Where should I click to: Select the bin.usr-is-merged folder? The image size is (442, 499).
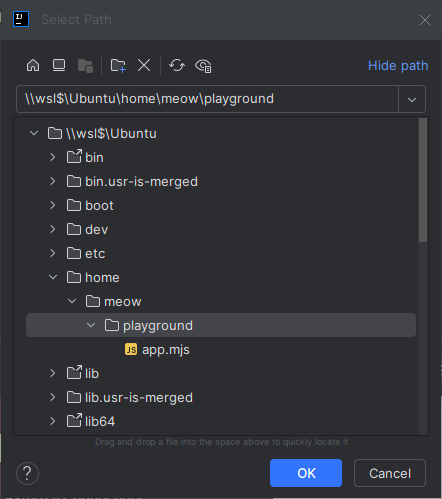coord(141,182)
